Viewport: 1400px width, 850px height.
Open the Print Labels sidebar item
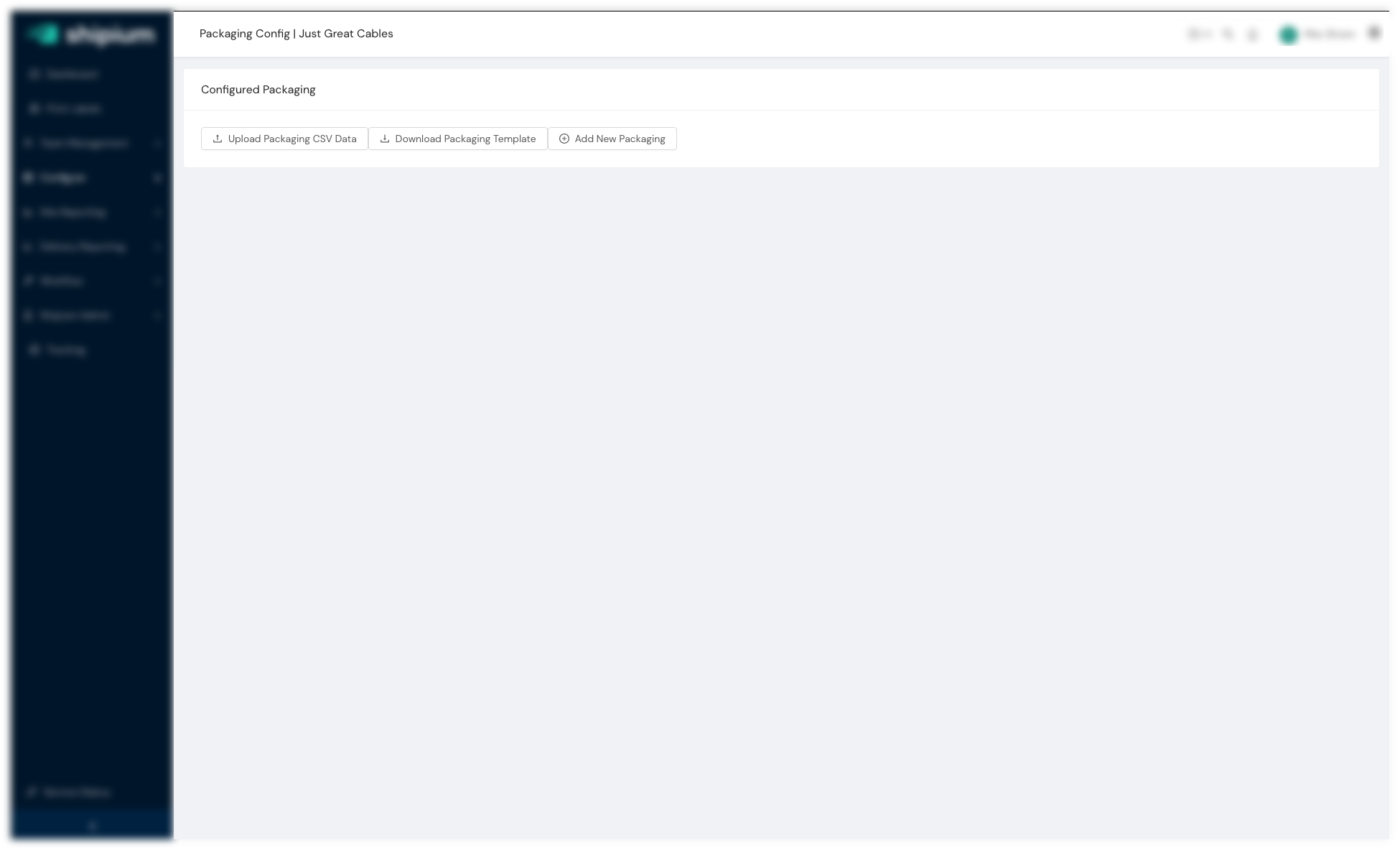(x=73, y=108)
